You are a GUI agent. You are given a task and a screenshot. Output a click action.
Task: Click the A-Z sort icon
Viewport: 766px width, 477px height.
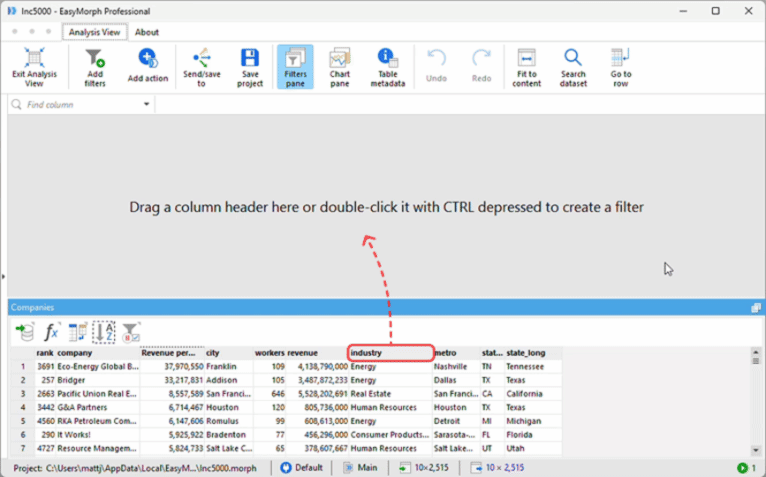[x=104, y=332]
